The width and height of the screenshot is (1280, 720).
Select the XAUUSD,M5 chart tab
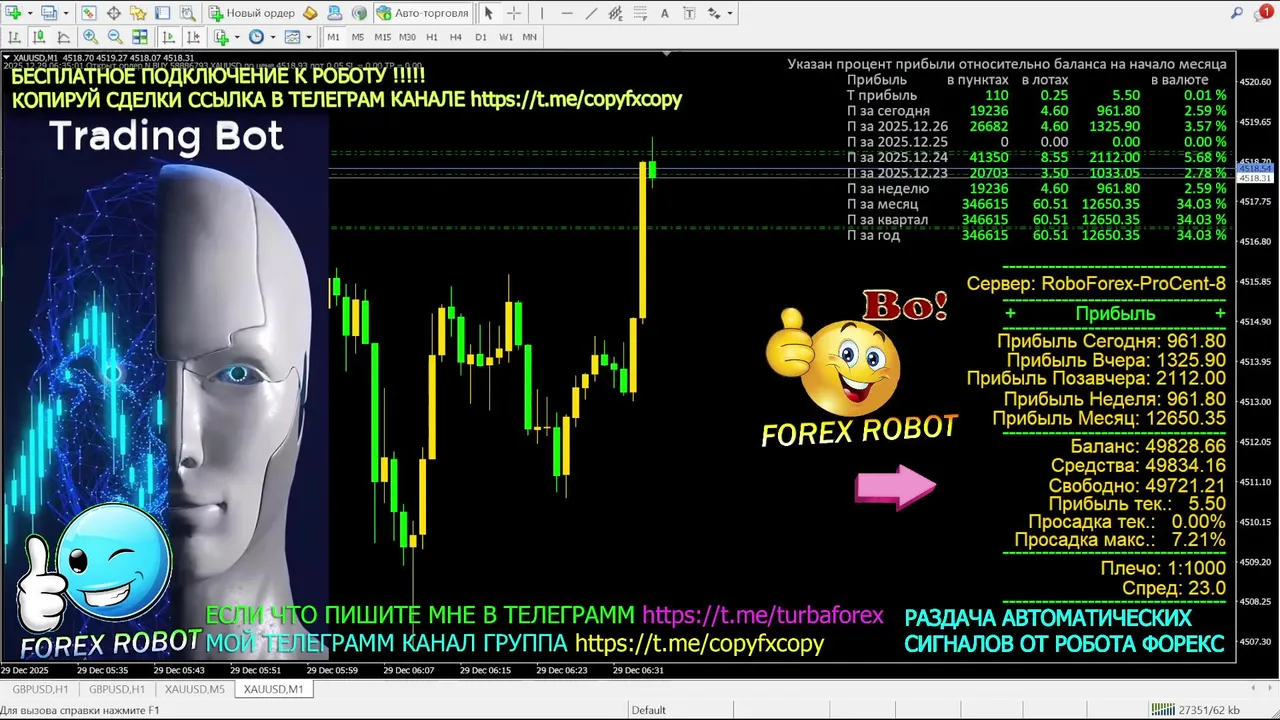[x=194, y=689]
